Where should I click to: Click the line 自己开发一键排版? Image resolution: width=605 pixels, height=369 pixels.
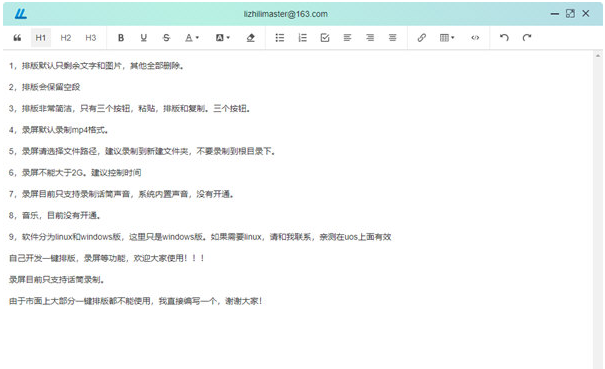tap(106, 258)
